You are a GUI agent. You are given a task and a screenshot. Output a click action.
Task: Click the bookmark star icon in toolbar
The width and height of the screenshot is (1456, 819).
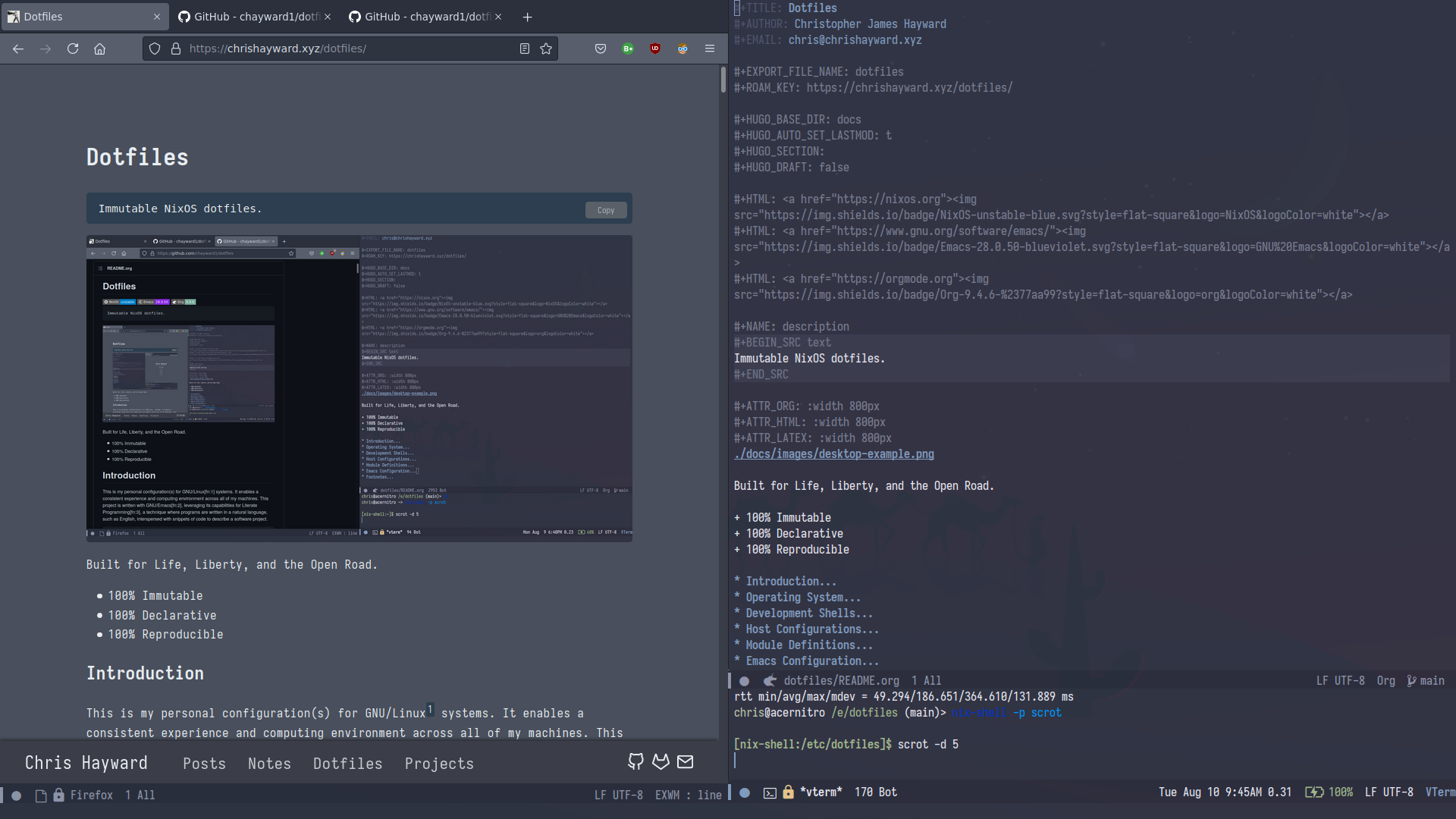coord(546,48)
